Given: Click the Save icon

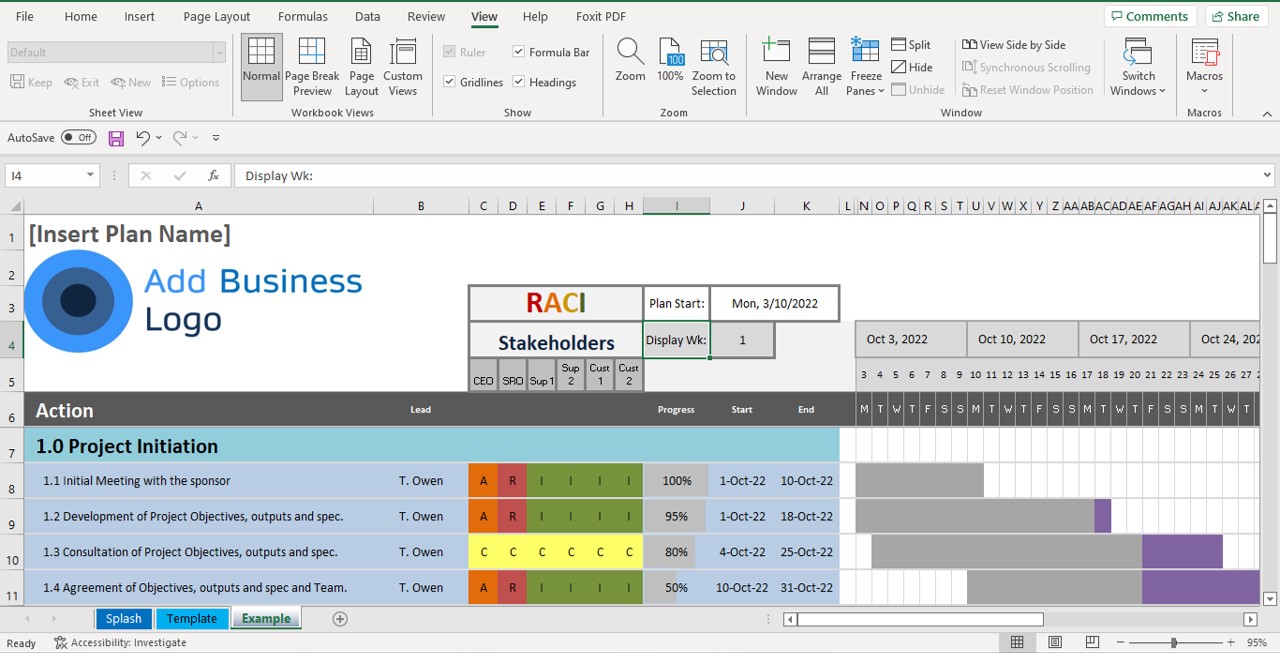Looking at the screenshot, I should (116, 138).
